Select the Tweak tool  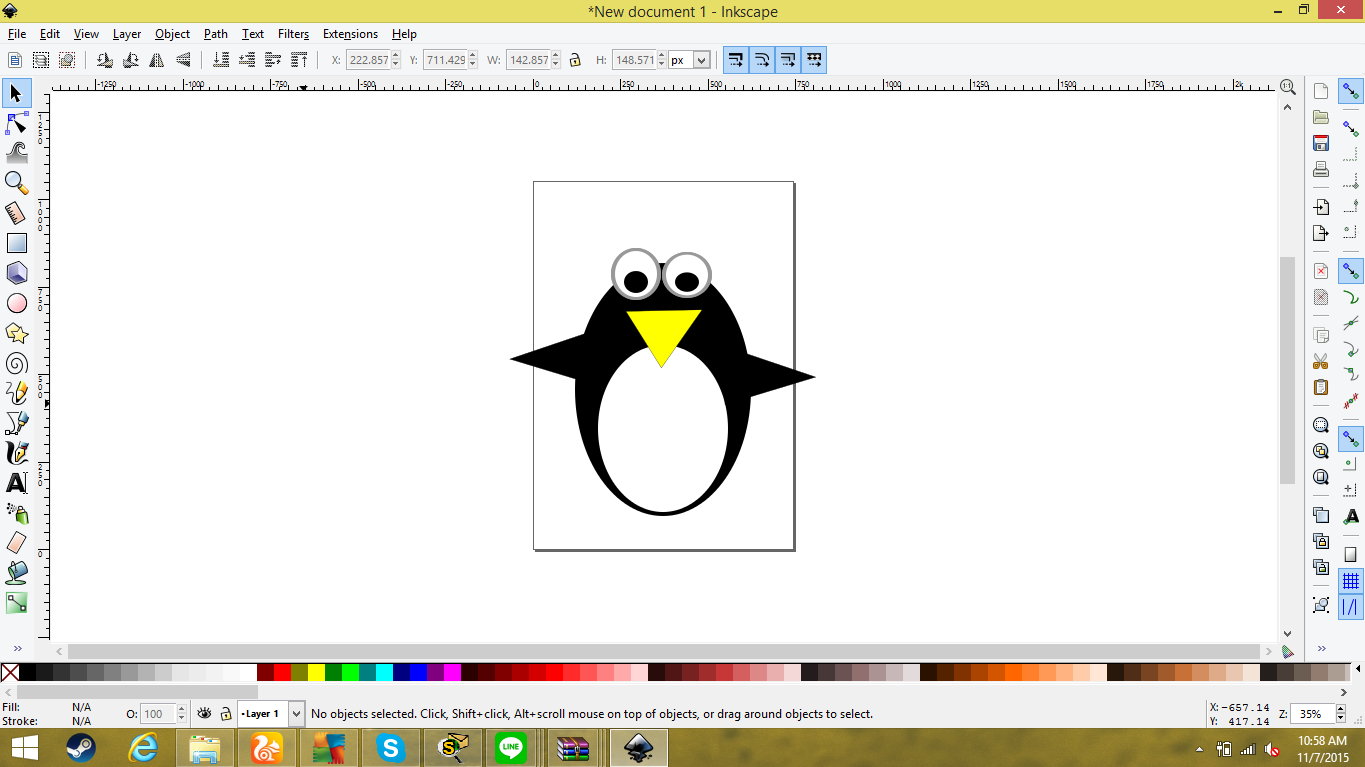coord(17,153)
